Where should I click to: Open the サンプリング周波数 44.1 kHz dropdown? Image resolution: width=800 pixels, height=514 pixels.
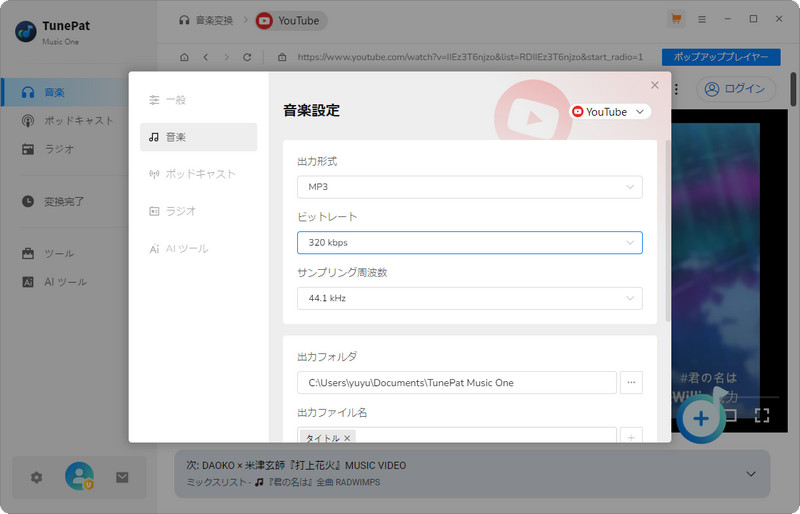(469, 298)
